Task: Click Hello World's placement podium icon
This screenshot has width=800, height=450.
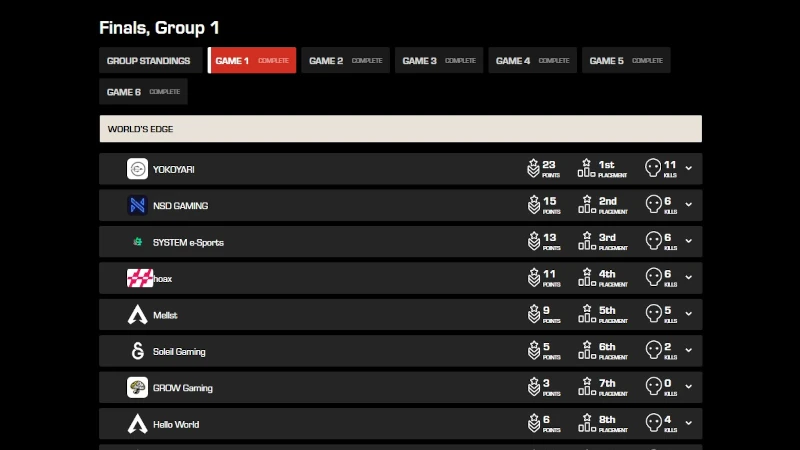Action: (x=587, y=423)
